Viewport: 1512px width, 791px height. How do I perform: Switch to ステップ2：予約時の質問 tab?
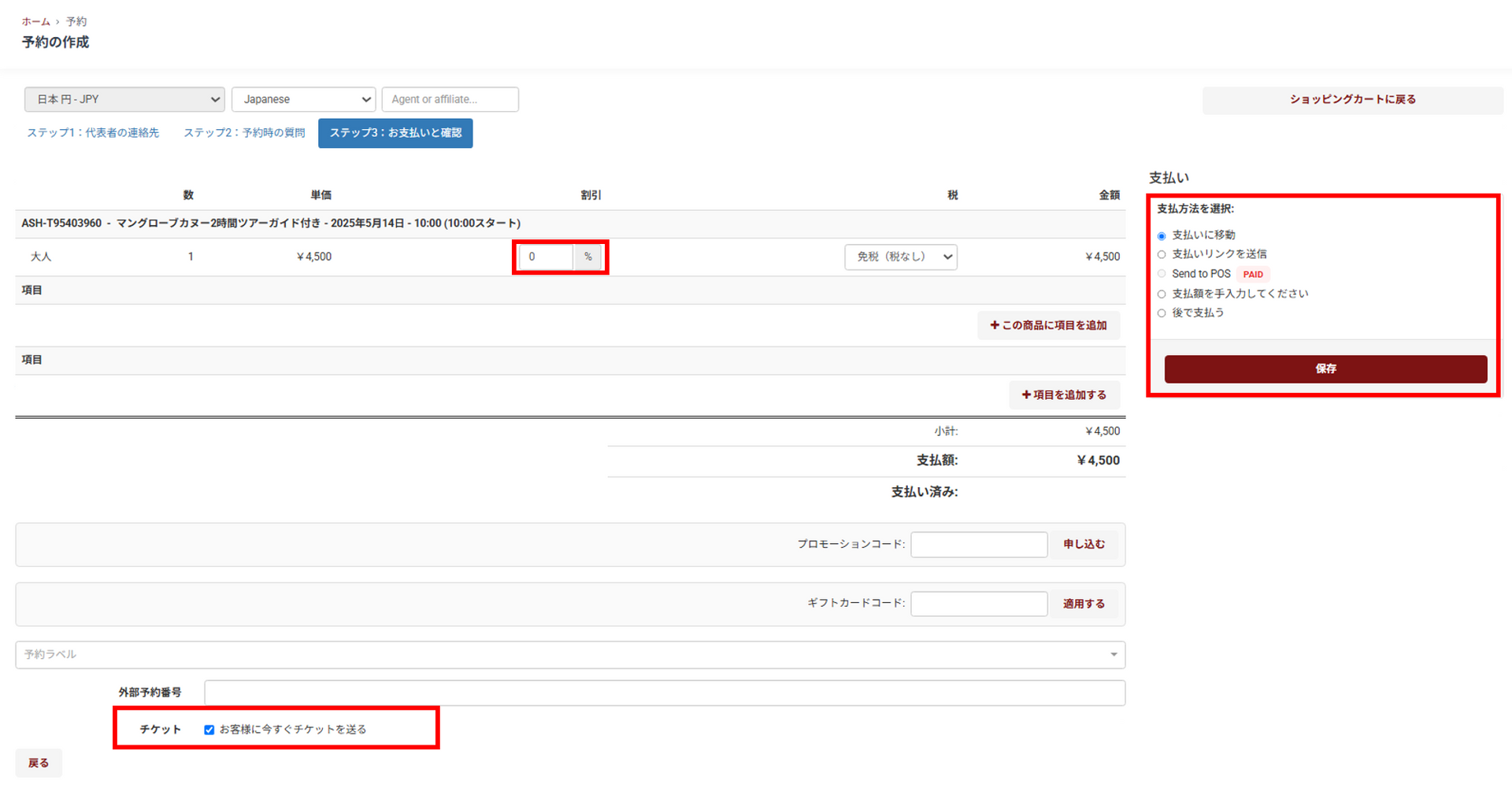[x=244, y=133]
